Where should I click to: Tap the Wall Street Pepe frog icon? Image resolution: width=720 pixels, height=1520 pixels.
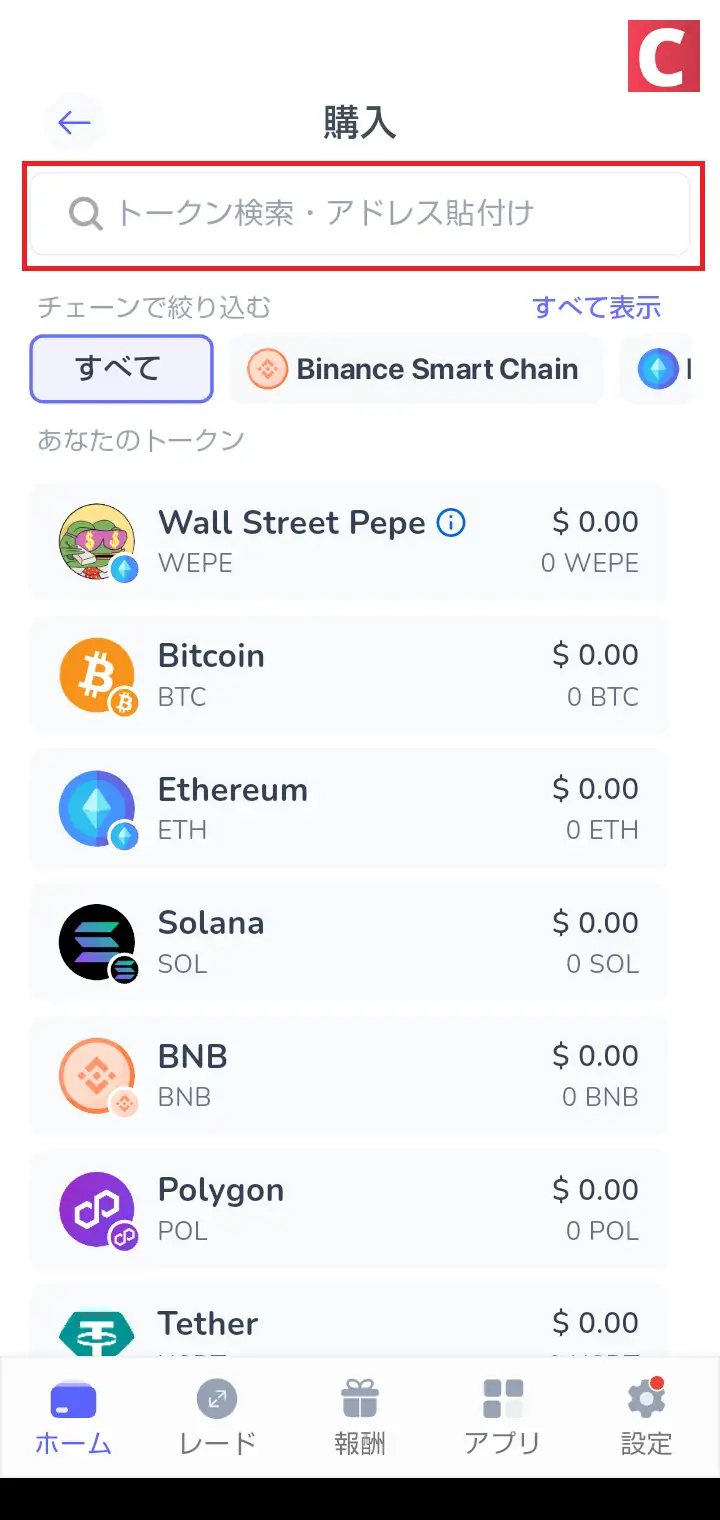[x=96, y=542]
